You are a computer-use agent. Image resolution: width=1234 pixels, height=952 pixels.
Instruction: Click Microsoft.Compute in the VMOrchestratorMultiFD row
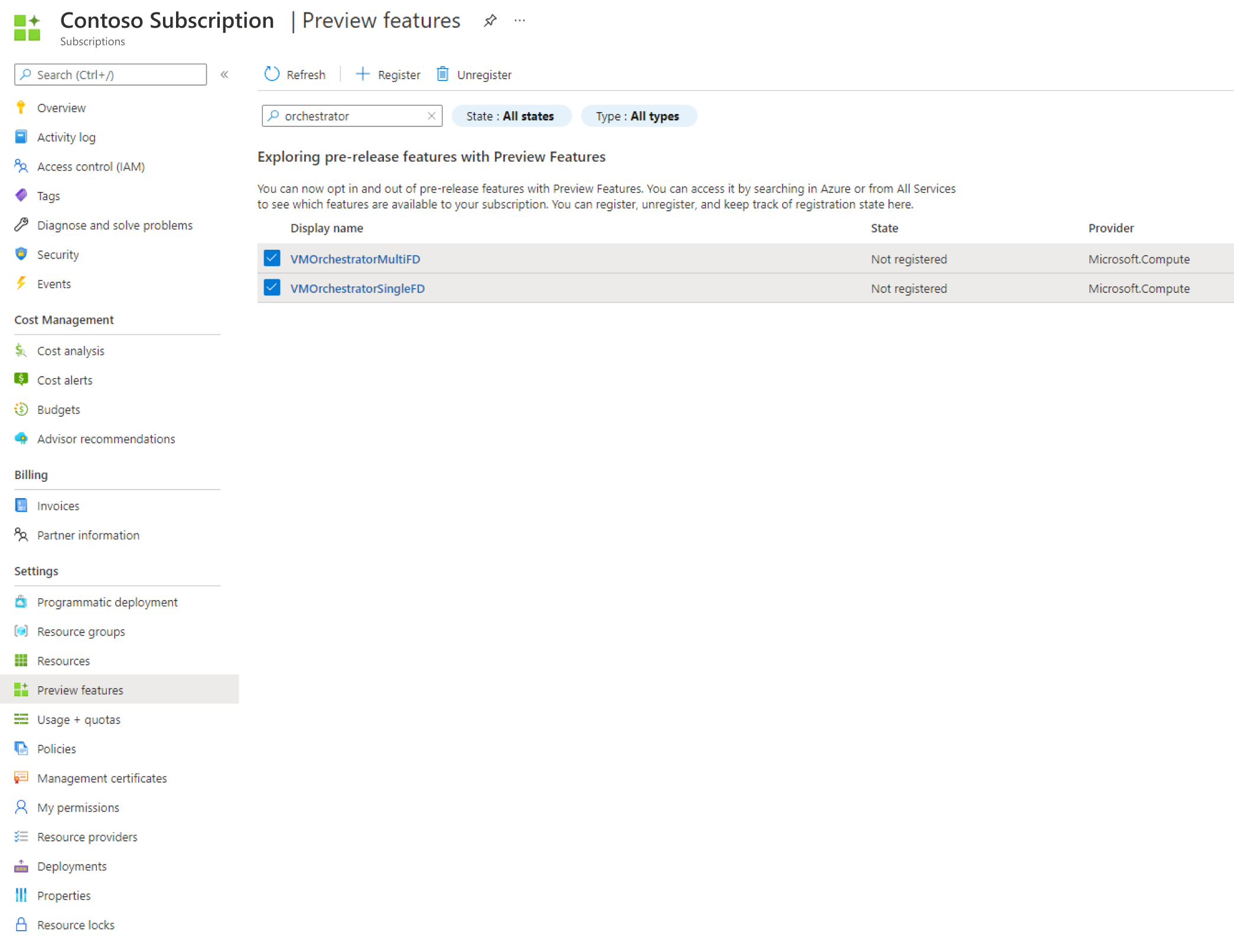1139,259
